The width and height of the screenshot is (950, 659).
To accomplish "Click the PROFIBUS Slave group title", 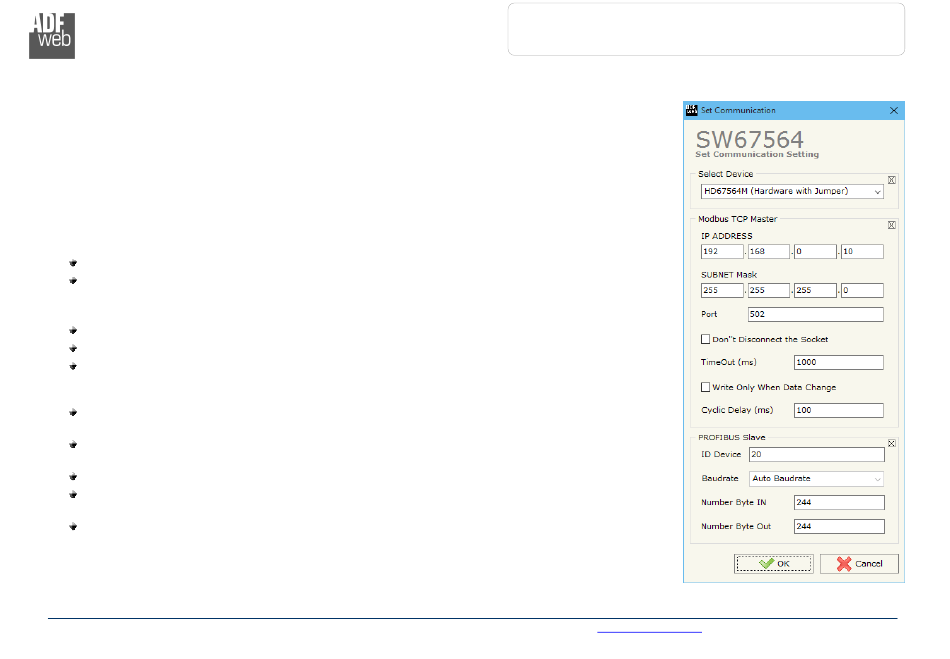I will [x=732, y=437].
